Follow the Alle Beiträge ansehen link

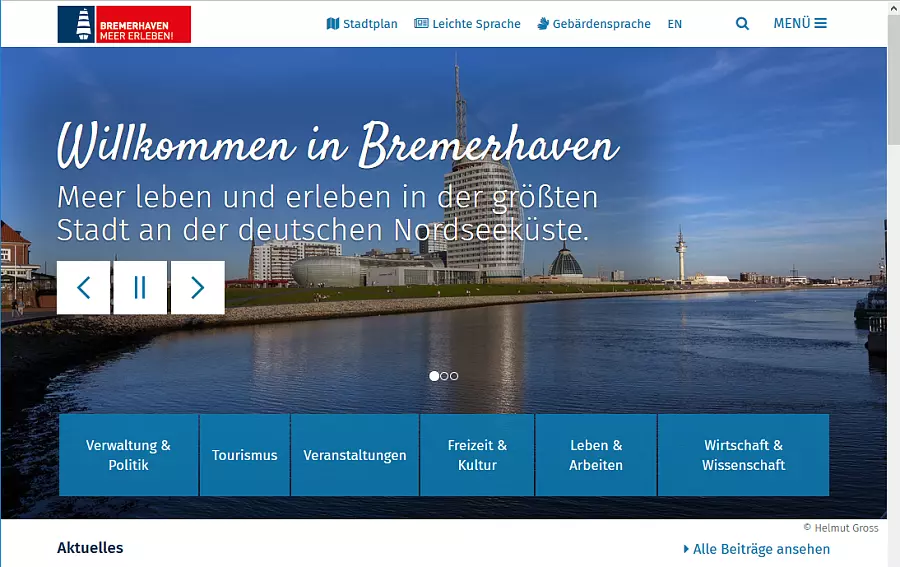click(757, 549)
